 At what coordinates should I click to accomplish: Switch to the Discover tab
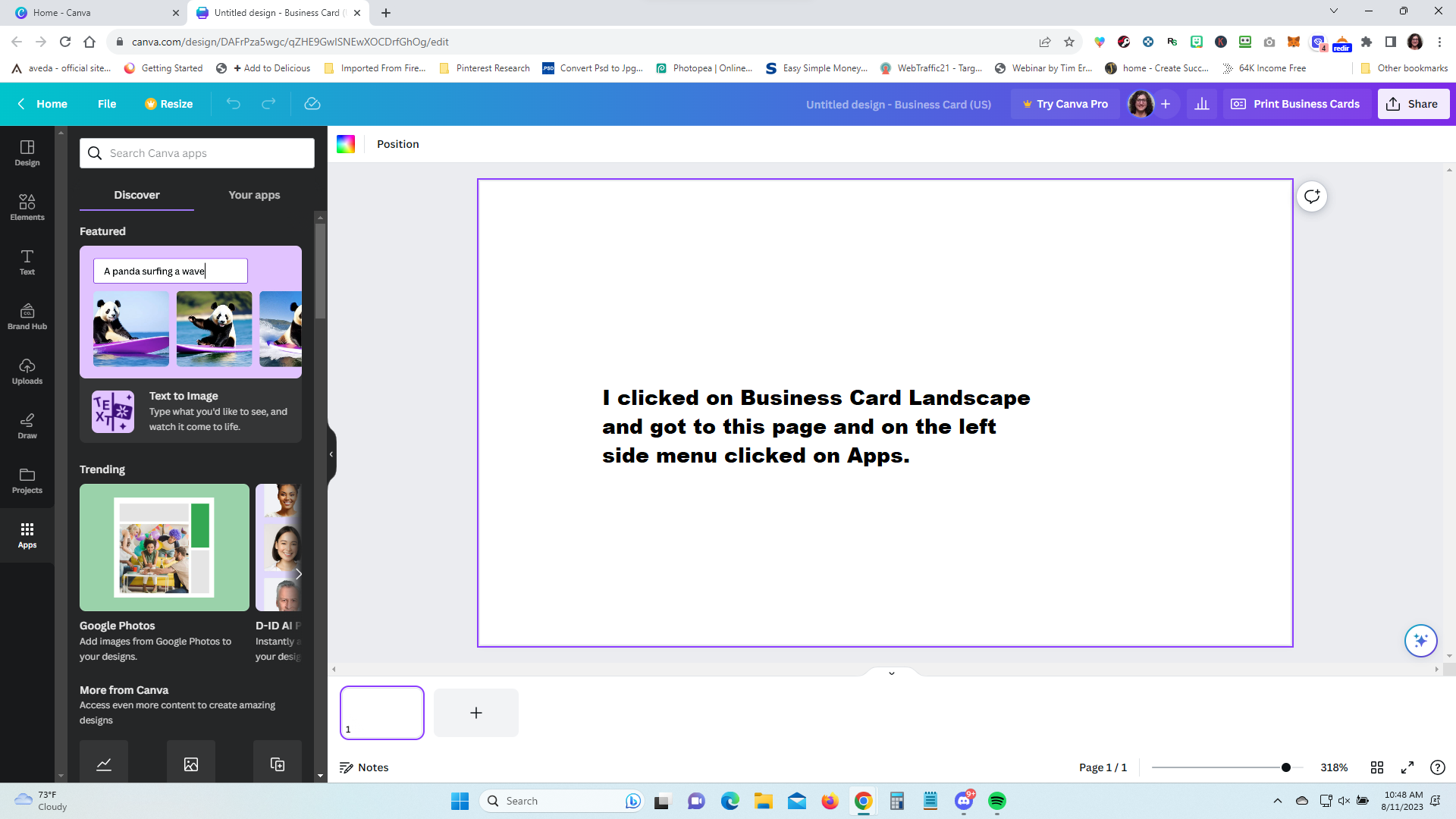pyautogui.click(x=136, y=195)
